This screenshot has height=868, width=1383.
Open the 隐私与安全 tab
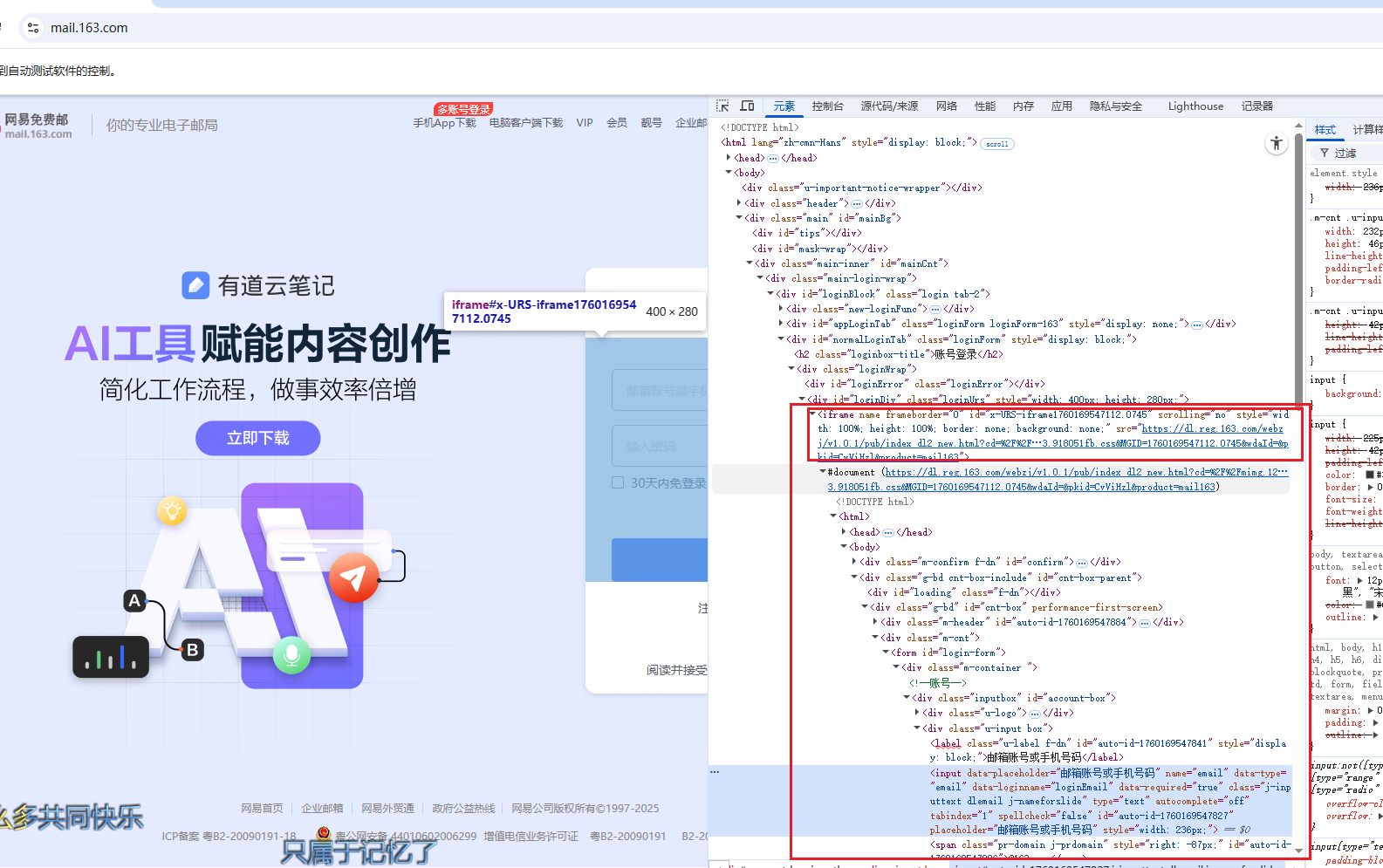pyautogui.click(x=1116, y=106)
